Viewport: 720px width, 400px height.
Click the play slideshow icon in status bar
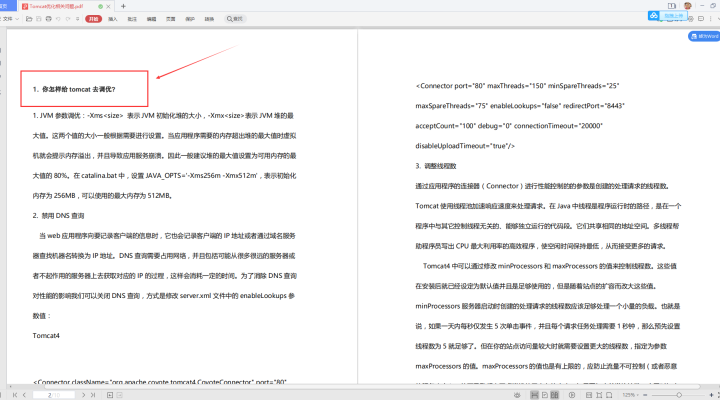coord(572,395)
